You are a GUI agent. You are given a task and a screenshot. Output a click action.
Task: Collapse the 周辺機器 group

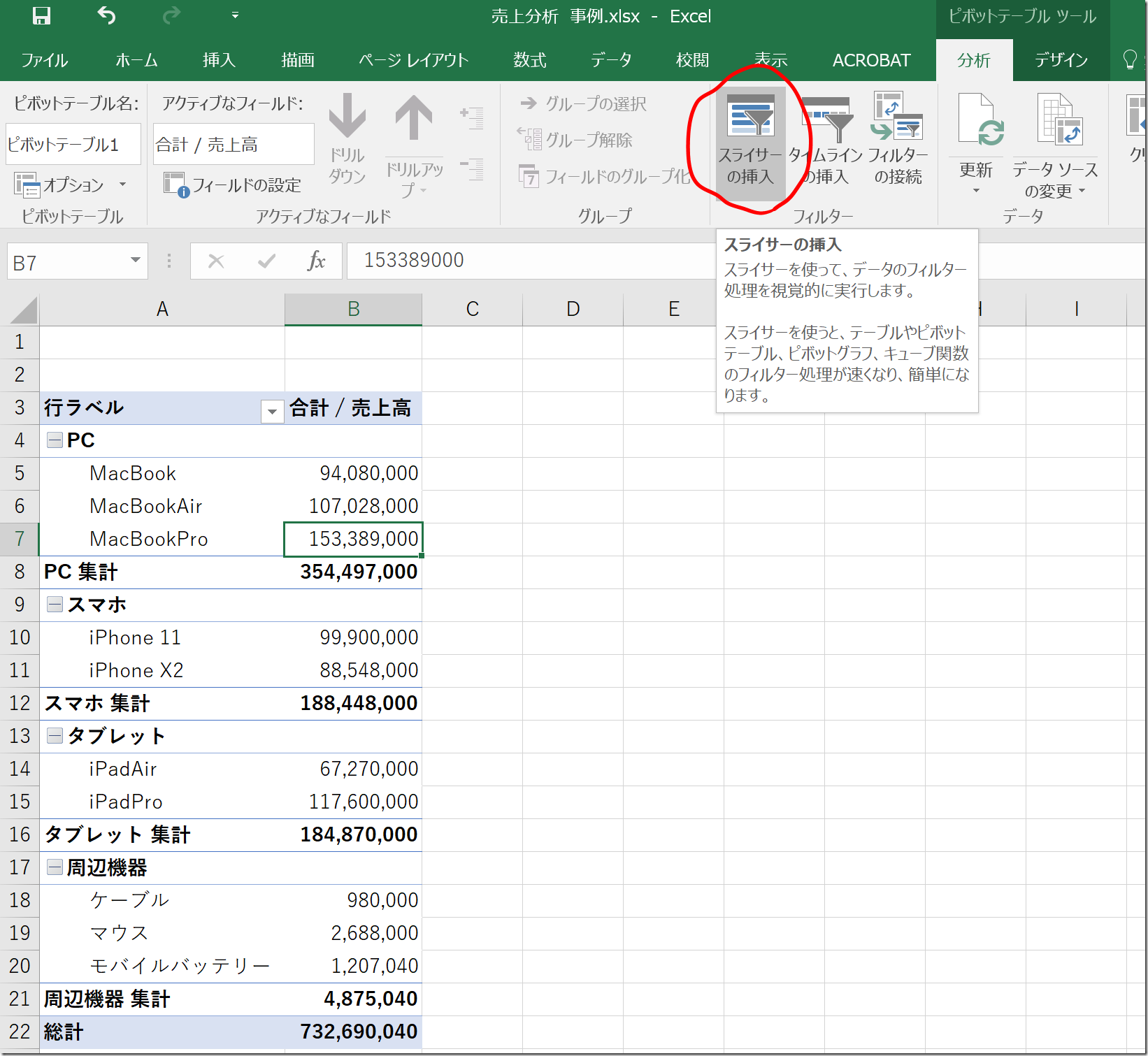[x=55, y=867]
